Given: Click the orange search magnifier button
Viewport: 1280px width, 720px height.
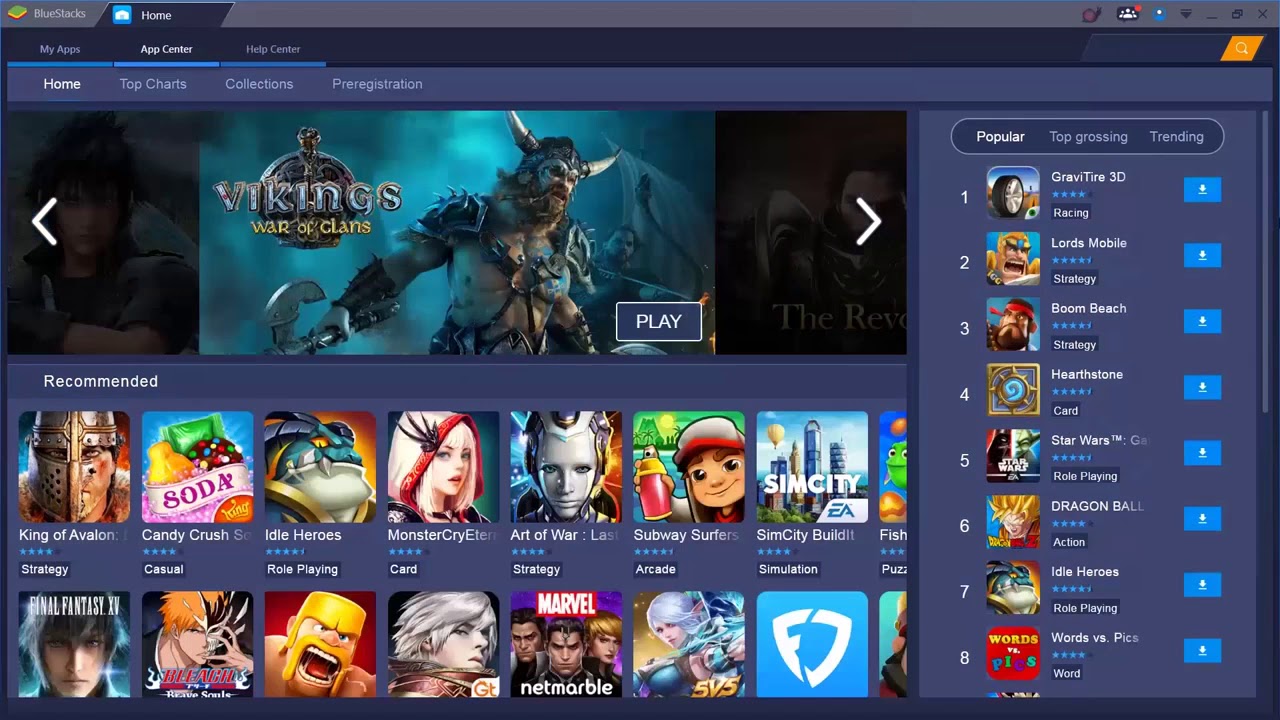Looking at the screenshot, I should point(1241,48).
